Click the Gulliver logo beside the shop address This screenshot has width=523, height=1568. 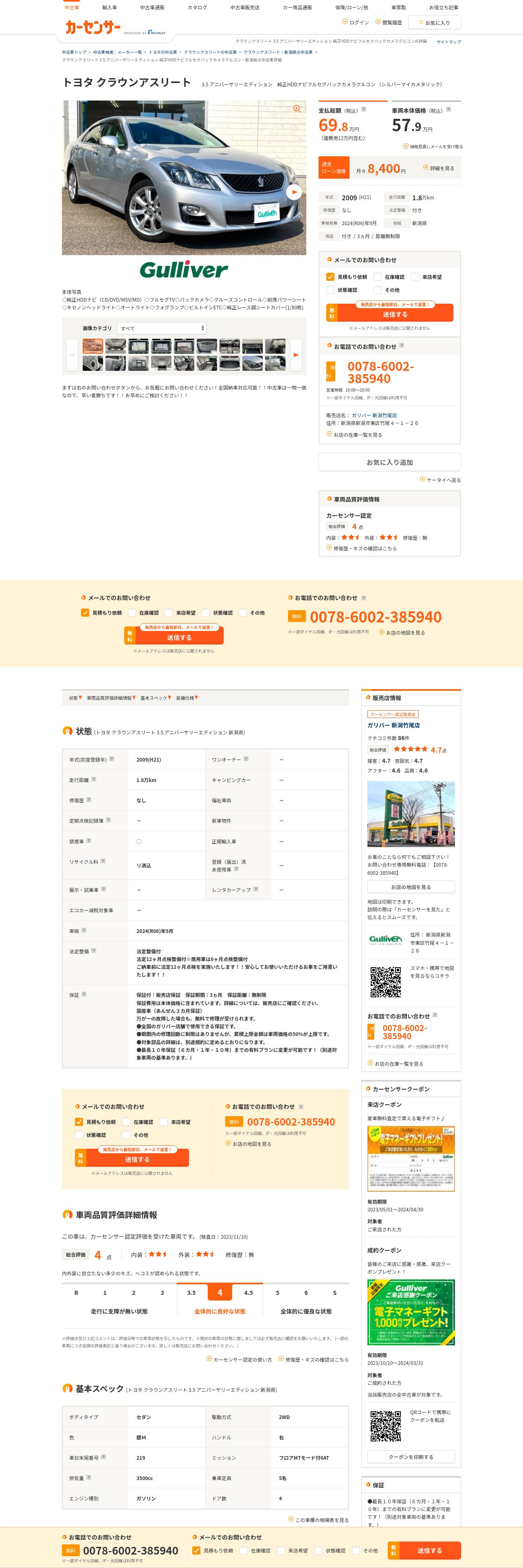click(x=386, y=939)
